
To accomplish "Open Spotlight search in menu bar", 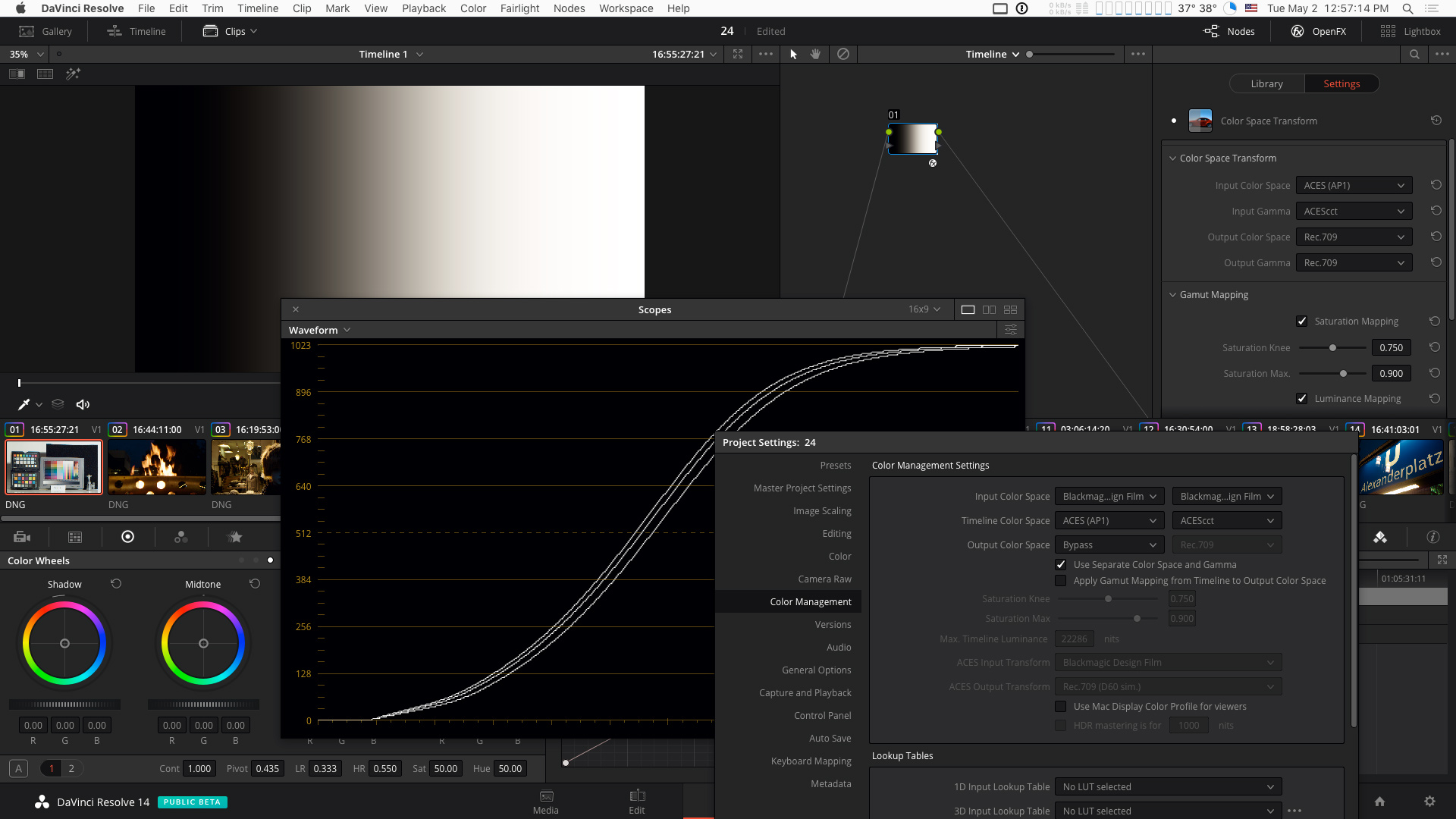I will tap(1407, 8).
